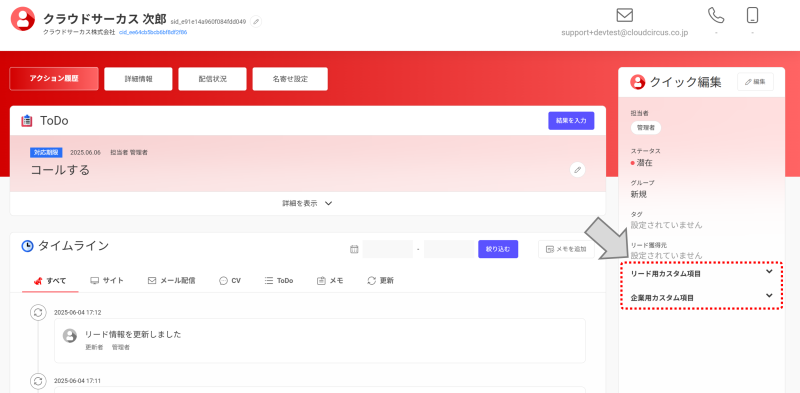Click the mobile phone icon
800x393 pixels.
[752, 15]
